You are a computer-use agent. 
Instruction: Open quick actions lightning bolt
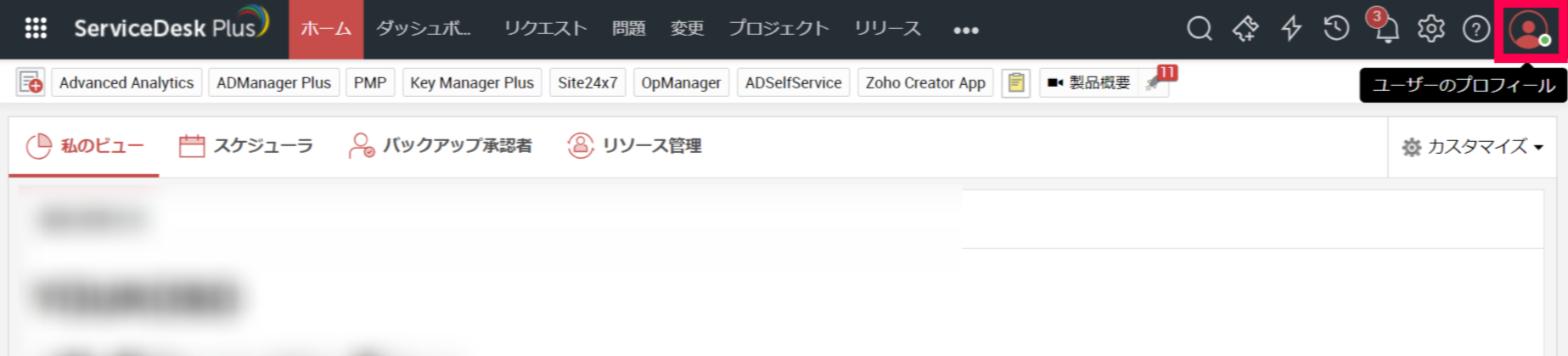pyautogui.click(x=1290, y=29)
